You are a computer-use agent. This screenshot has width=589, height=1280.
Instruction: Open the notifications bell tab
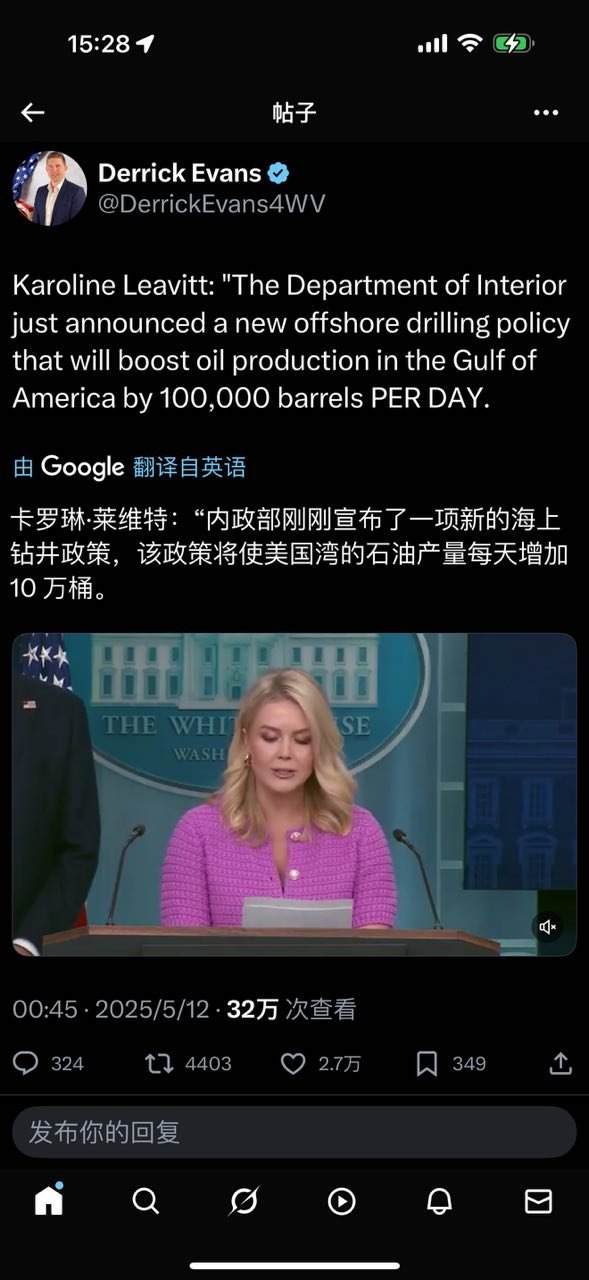tap(440, 1200)
